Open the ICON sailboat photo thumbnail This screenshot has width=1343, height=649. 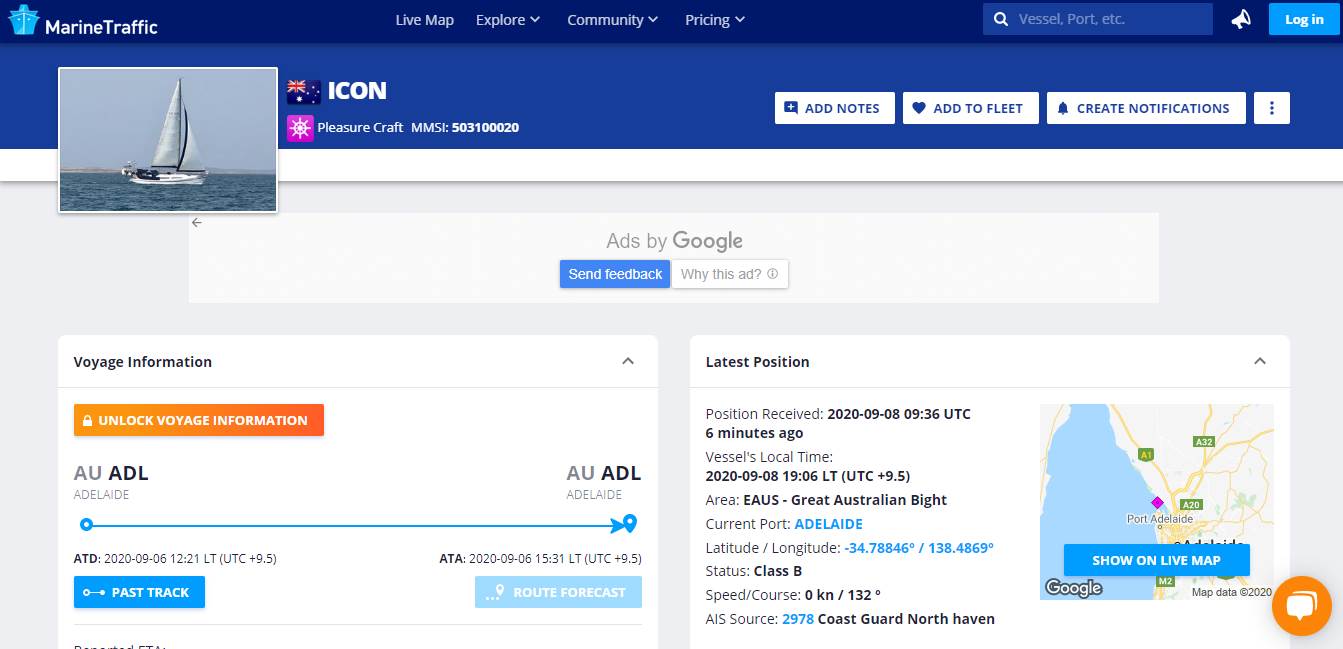pyautogui.click(x=168, y=140)
